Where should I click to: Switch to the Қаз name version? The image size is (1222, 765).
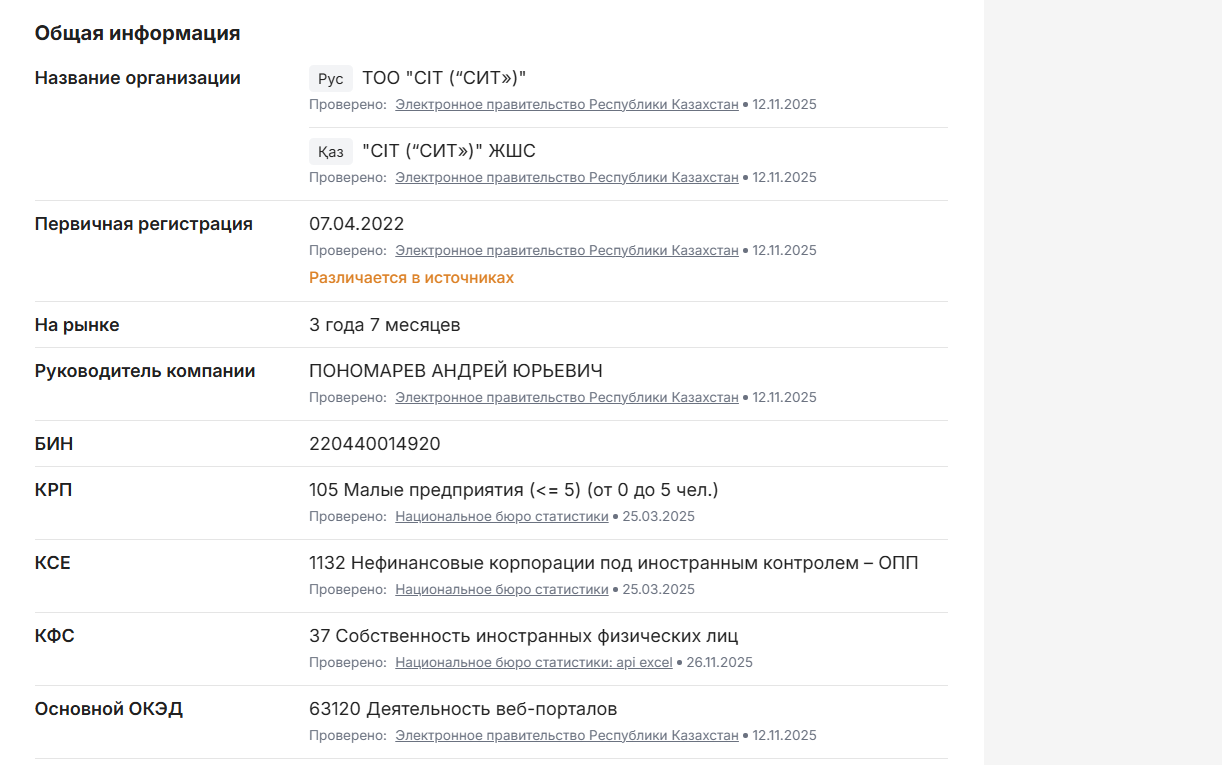(x=331, y=151)
